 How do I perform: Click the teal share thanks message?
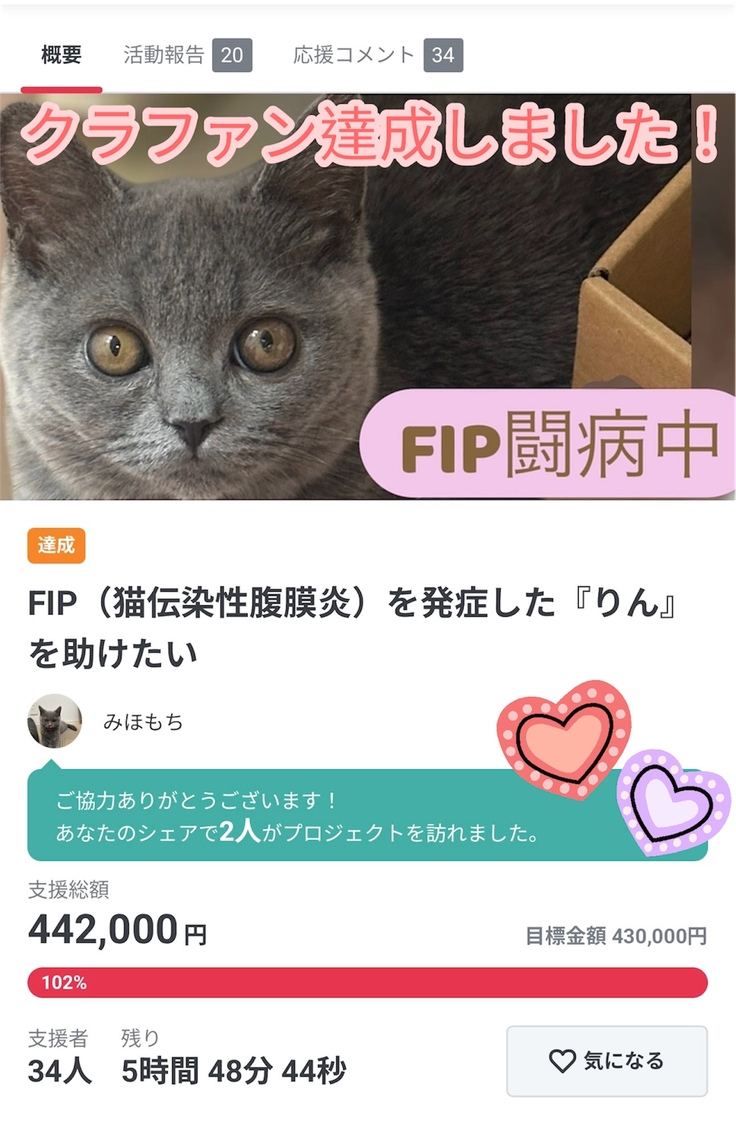(x=368, y=816)
